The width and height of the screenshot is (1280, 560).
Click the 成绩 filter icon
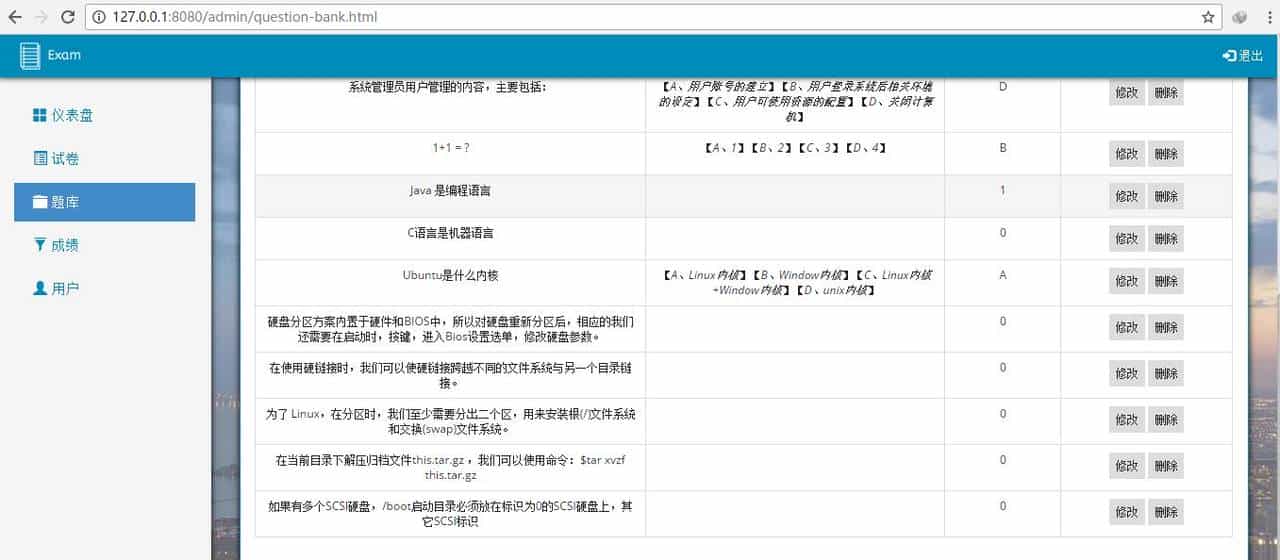(x=40, y=245)
